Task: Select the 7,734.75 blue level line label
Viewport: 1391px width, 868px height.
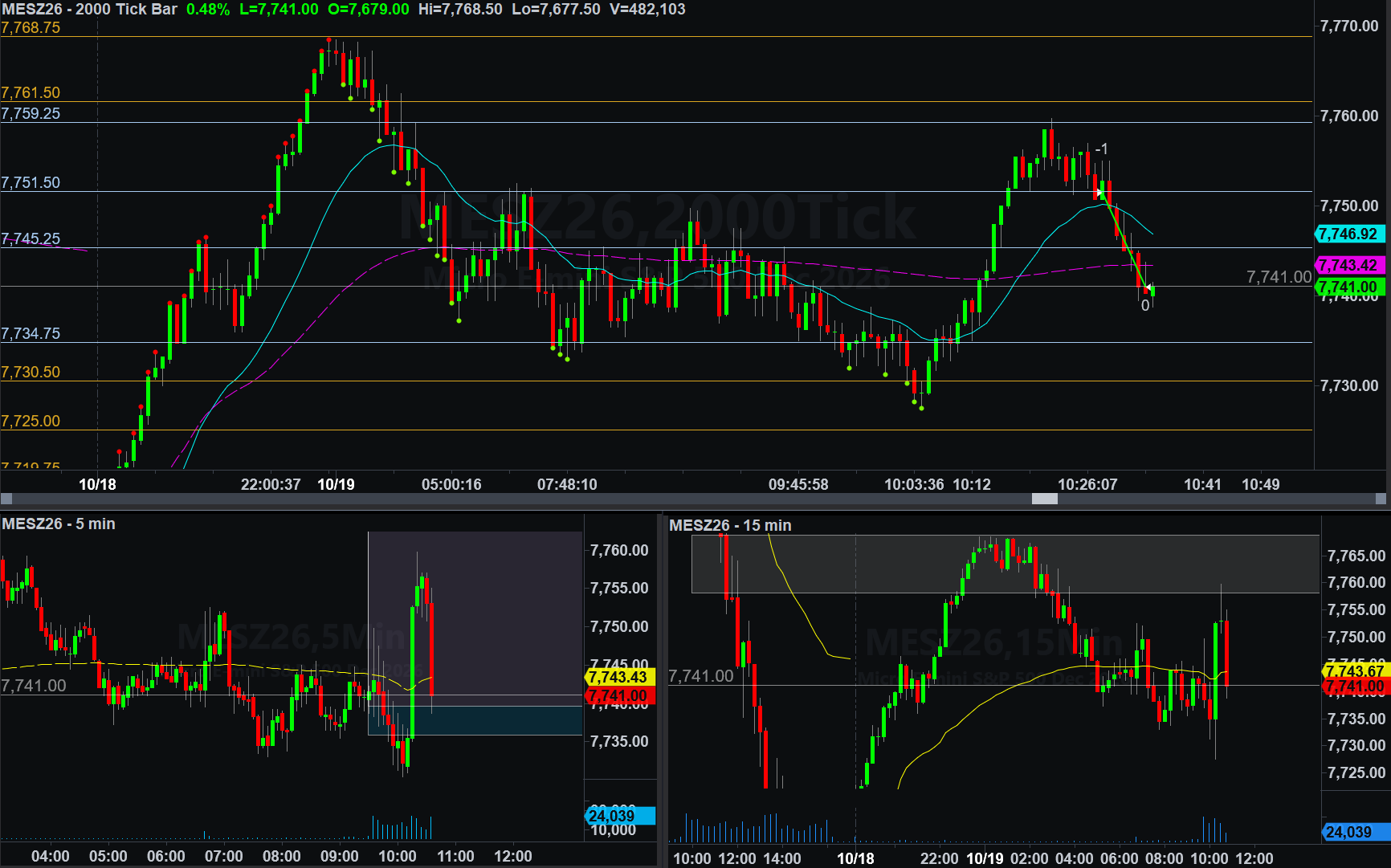Action: [31, 333]
